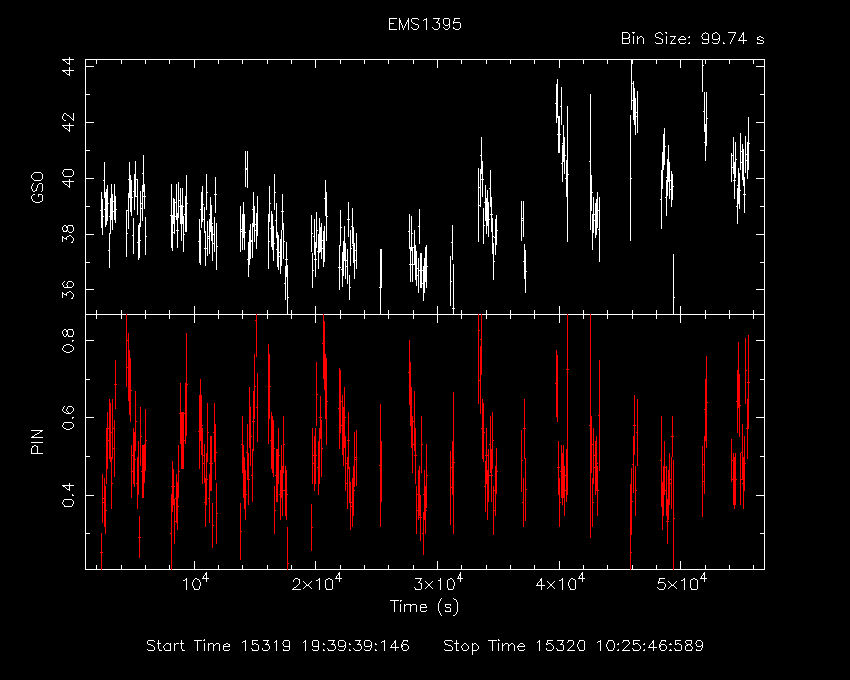Click GSO y-axis value 40

click(68, 178)
